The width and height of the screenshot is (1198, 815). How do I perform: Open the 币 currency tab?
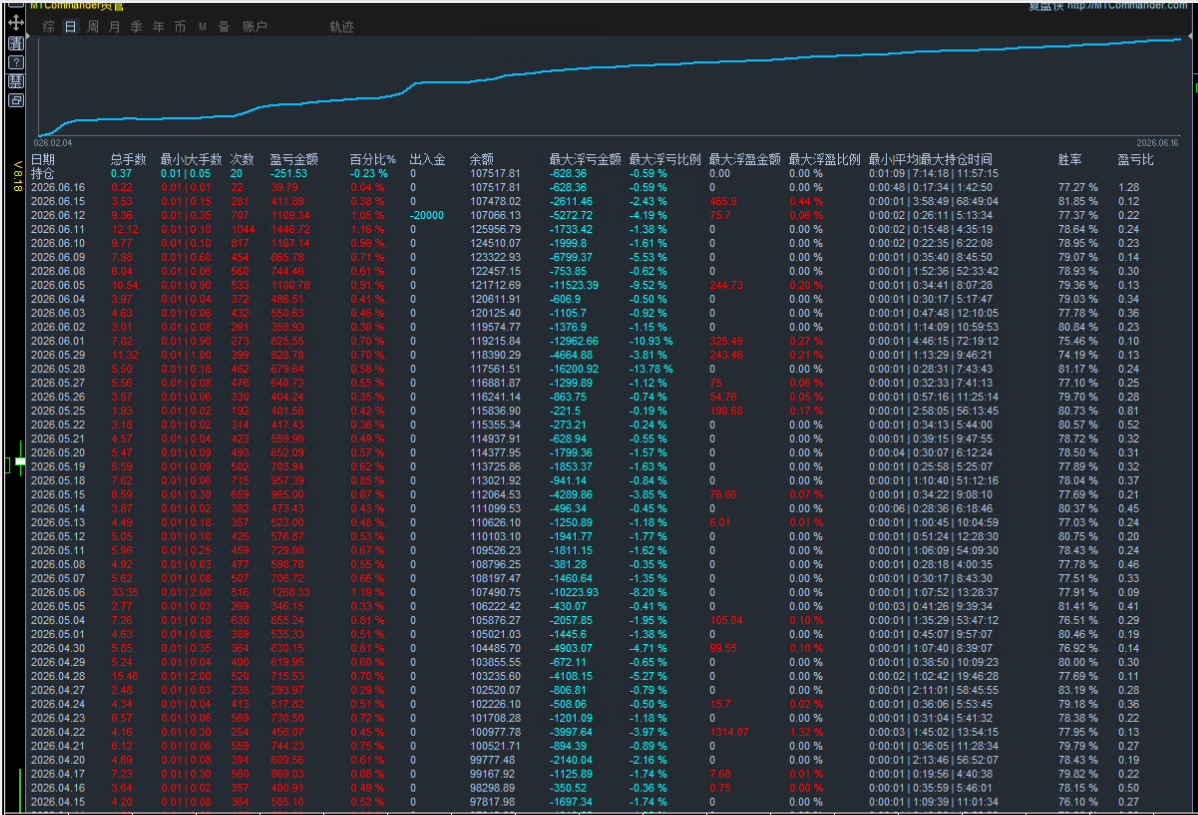click(x=180, y=27)
